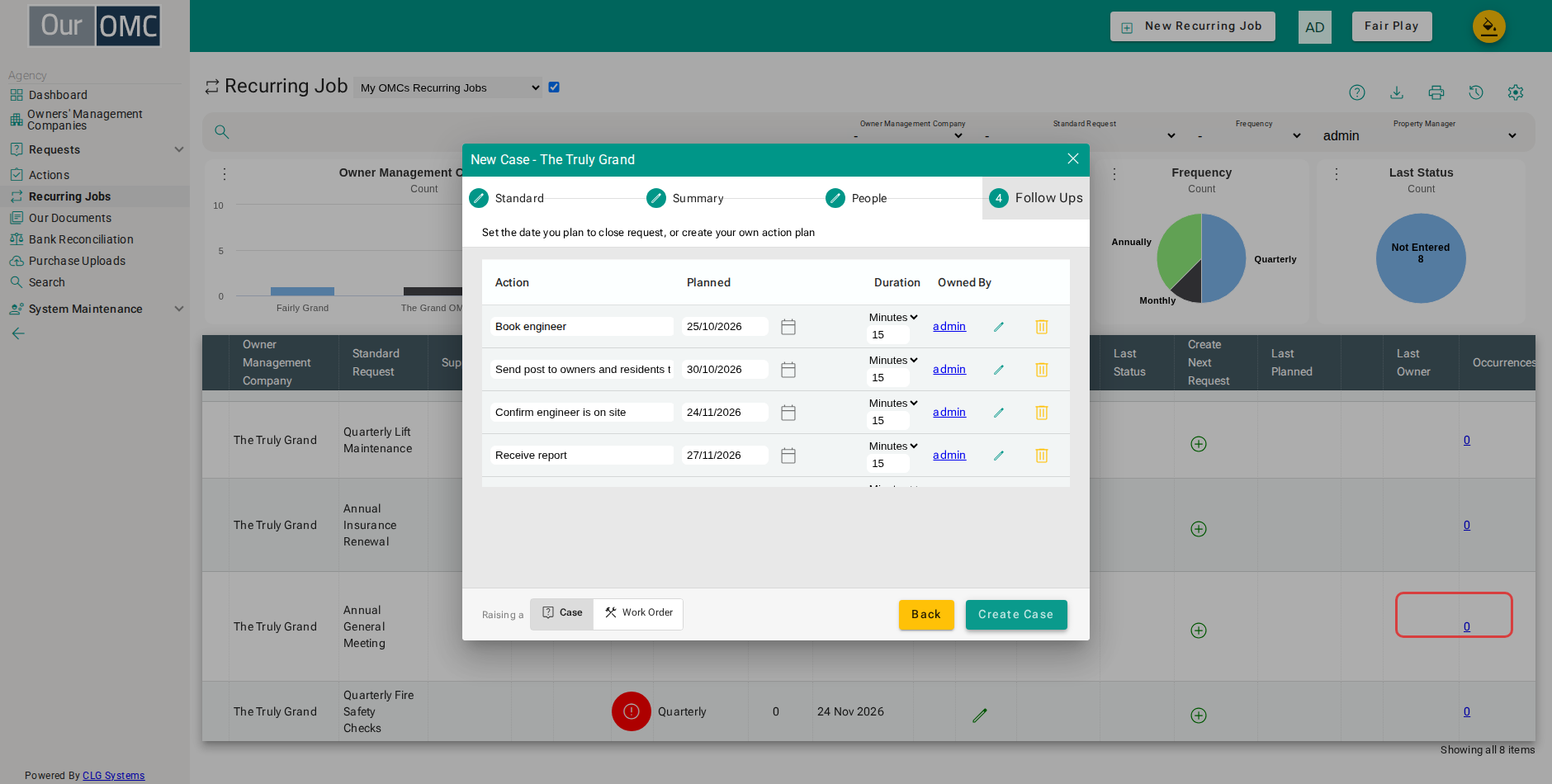Edit the Book engineer action text field

point(582,327)
